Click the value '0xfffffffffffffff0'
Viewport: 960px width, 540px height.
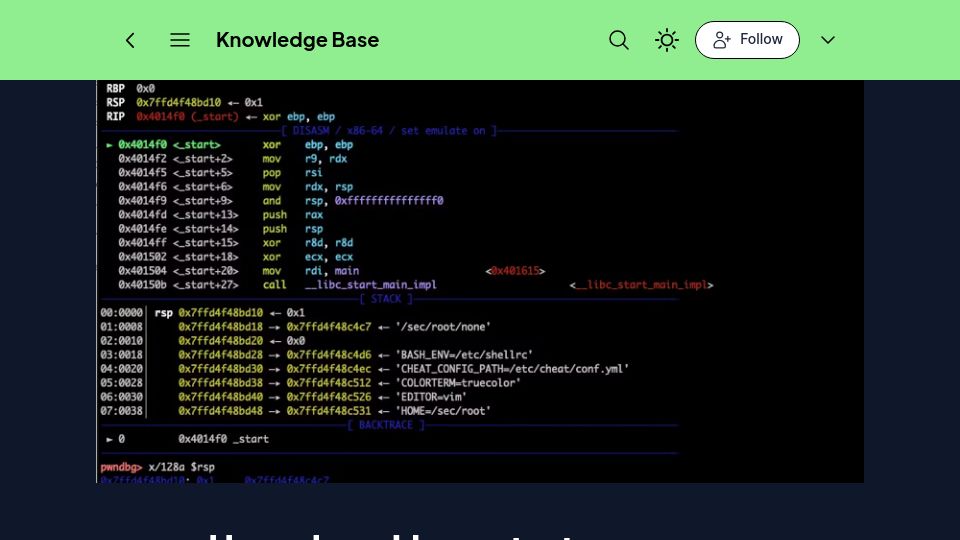389,201
